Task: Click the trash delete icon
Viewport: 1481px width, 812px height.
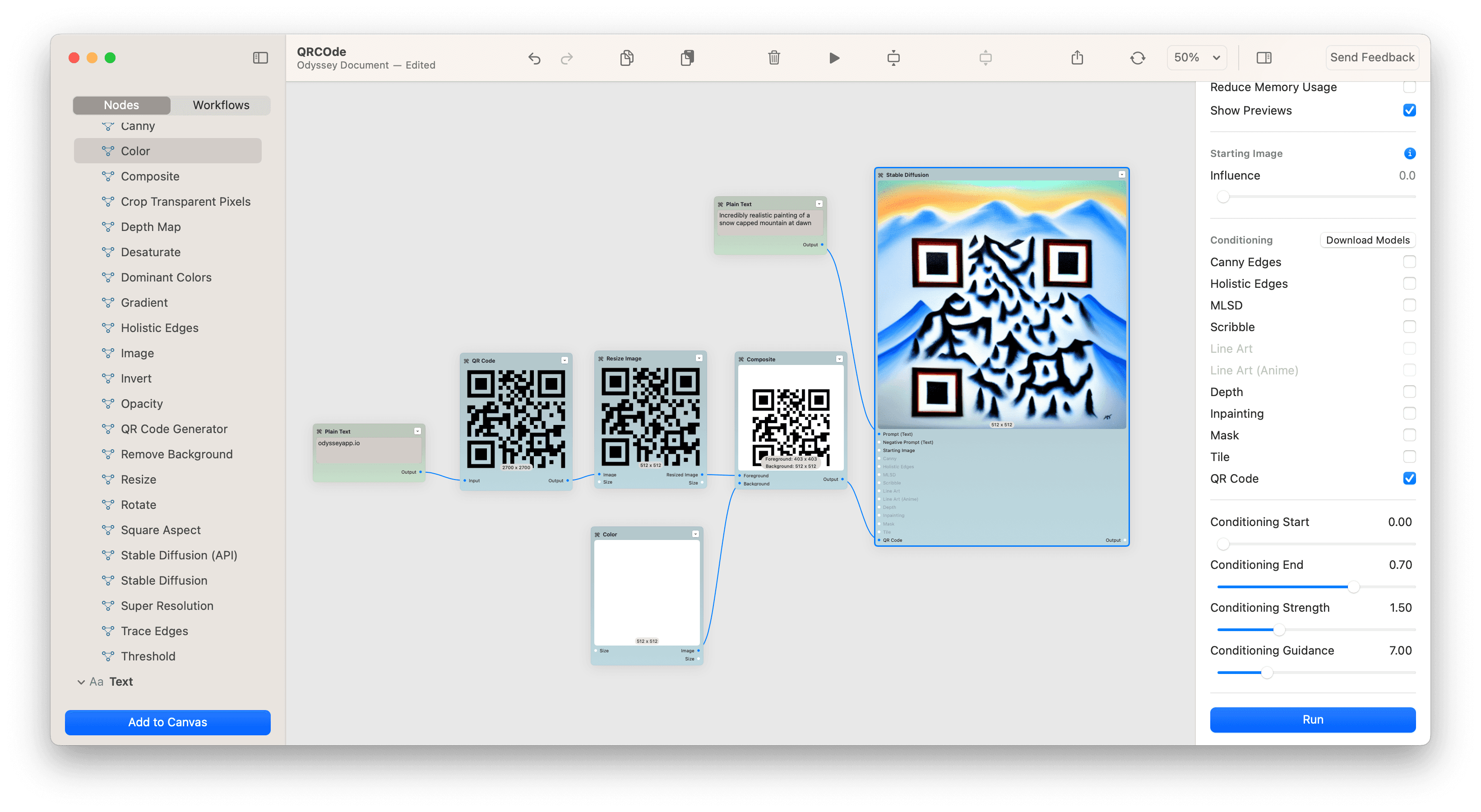Action: click(774, 58)
